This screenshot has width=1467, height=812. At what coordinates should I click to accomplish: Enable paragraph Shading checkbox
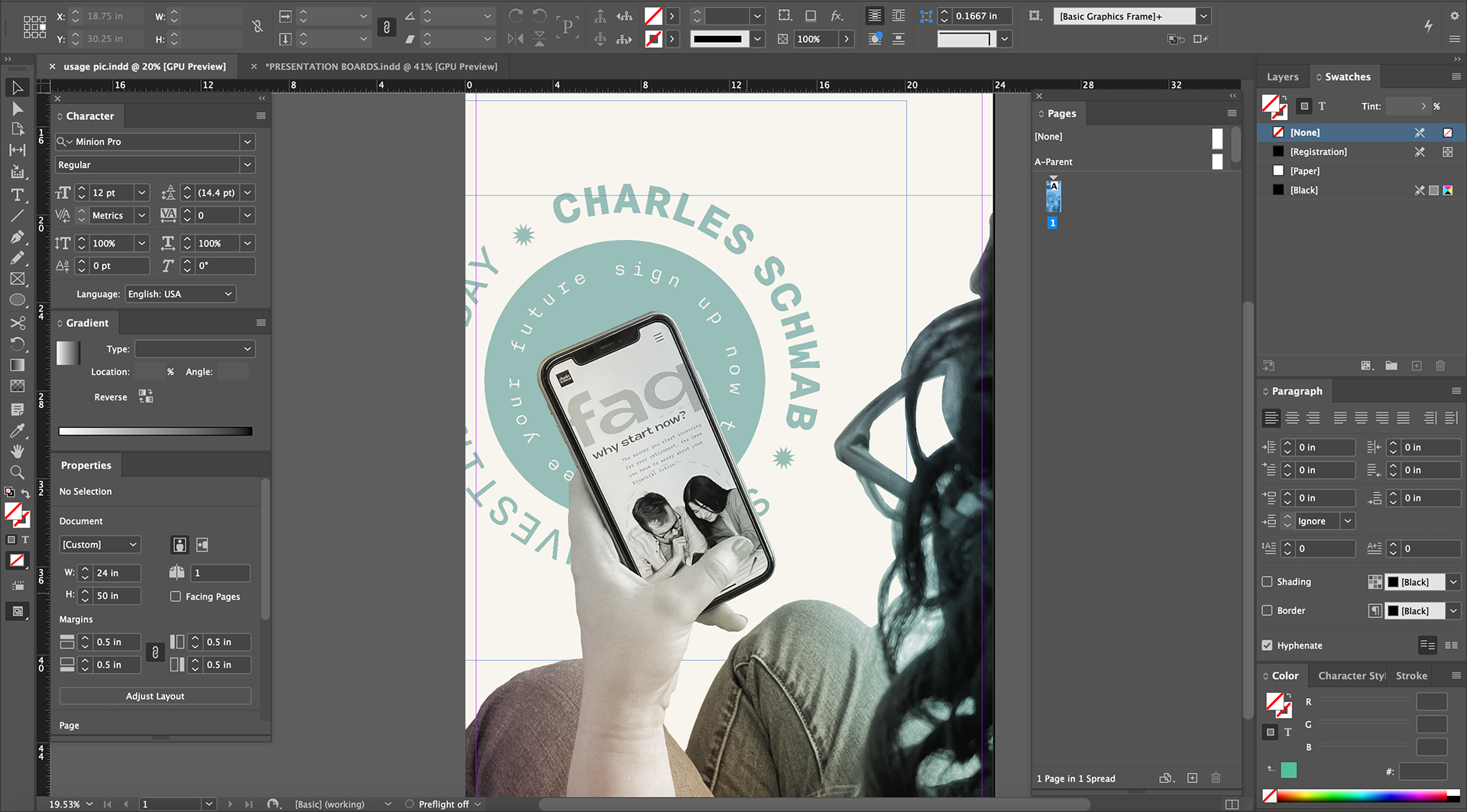[x=1268, y=581]
